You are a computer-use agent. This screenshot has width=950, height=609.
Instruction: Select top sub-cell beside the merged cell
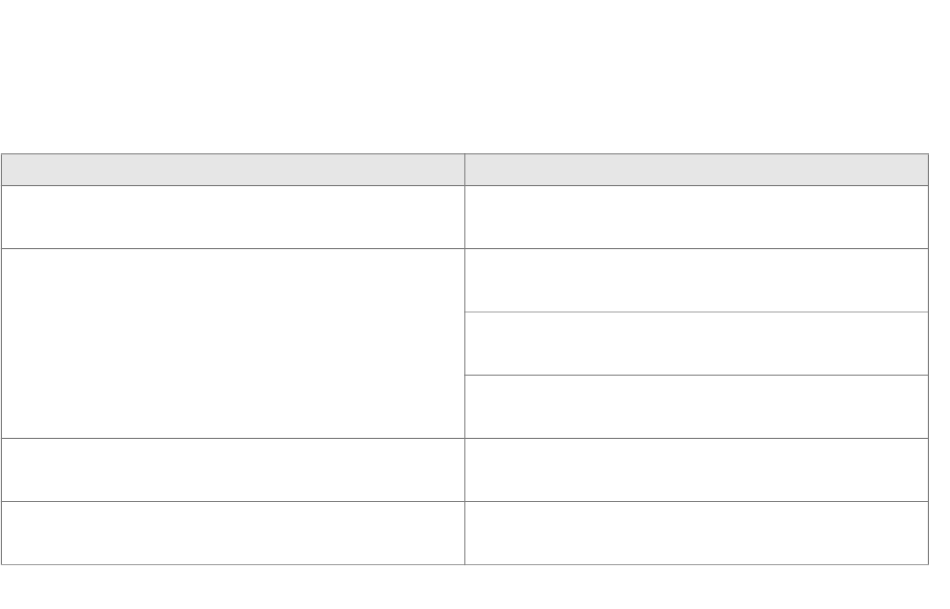coord(696,280)
